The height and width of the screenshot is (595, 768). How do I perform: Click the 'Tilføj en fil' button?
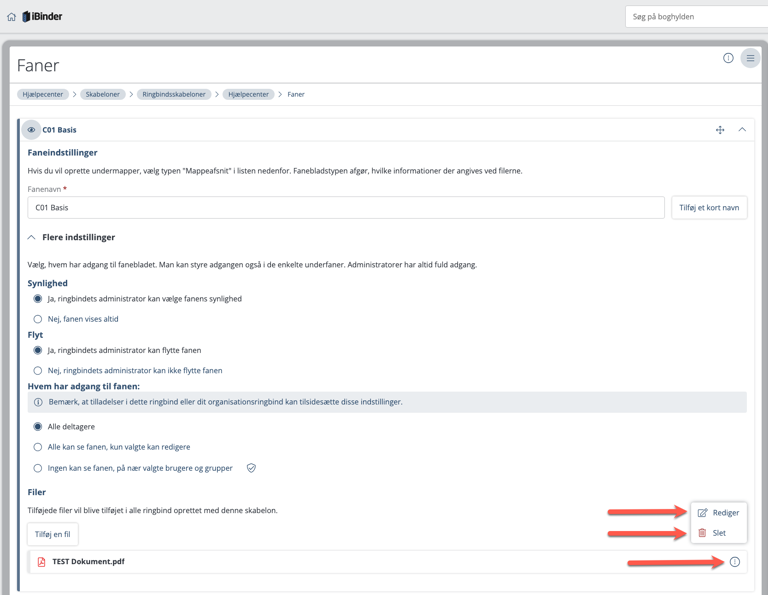(x=53, y=534)
